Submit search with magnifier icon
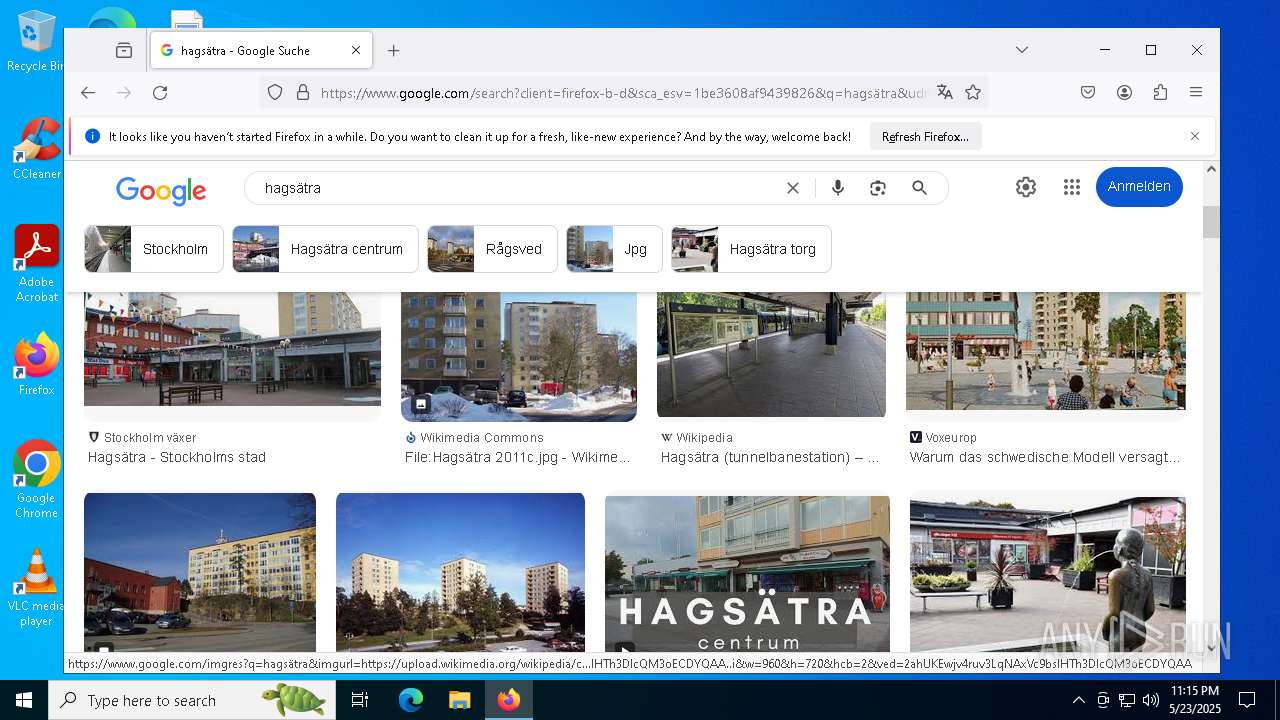The width and height of the screenshot is (1280, 720). [920, 188]
